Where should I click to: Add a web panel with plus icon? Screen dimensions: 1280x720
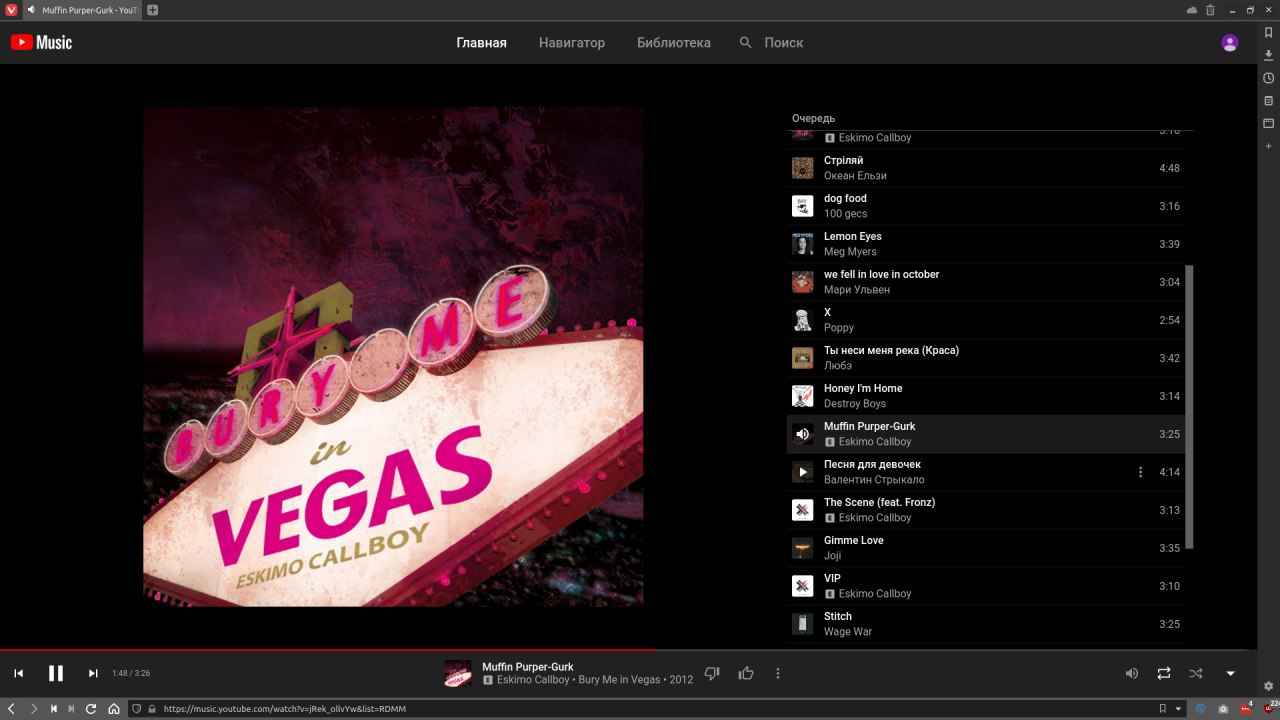click(x=1269, y=146)
